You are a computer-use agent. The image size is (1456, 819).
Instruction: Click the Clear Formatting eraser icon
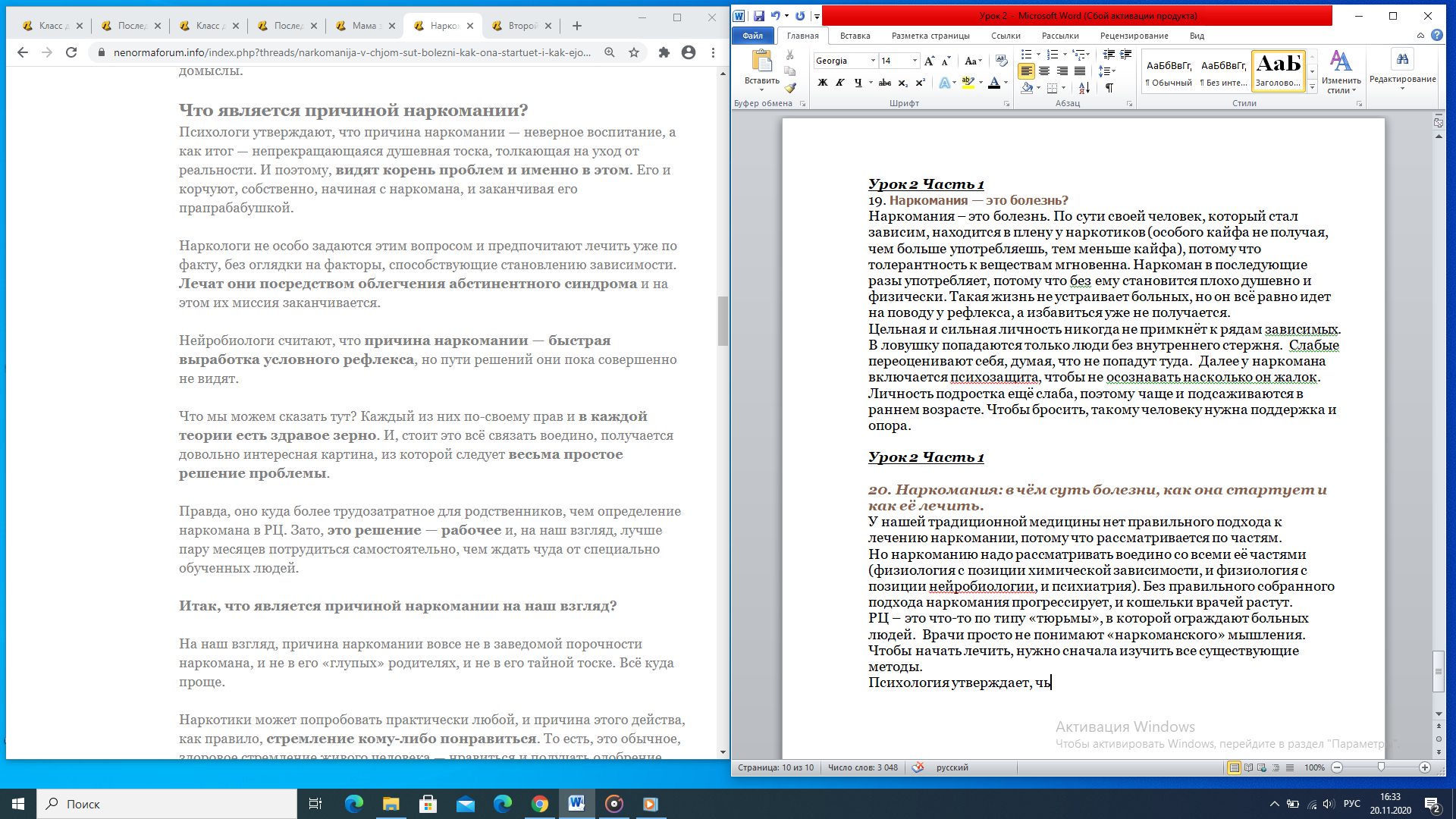pyautogui.click(x=1001, y=61)
